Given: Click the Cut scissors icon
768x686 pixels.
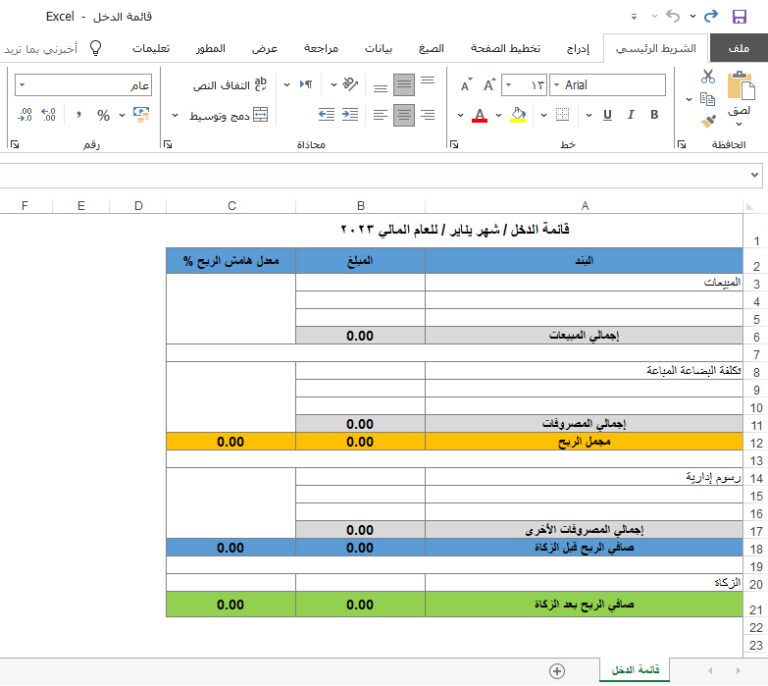Looking at the screenshot, I should 708,77.
